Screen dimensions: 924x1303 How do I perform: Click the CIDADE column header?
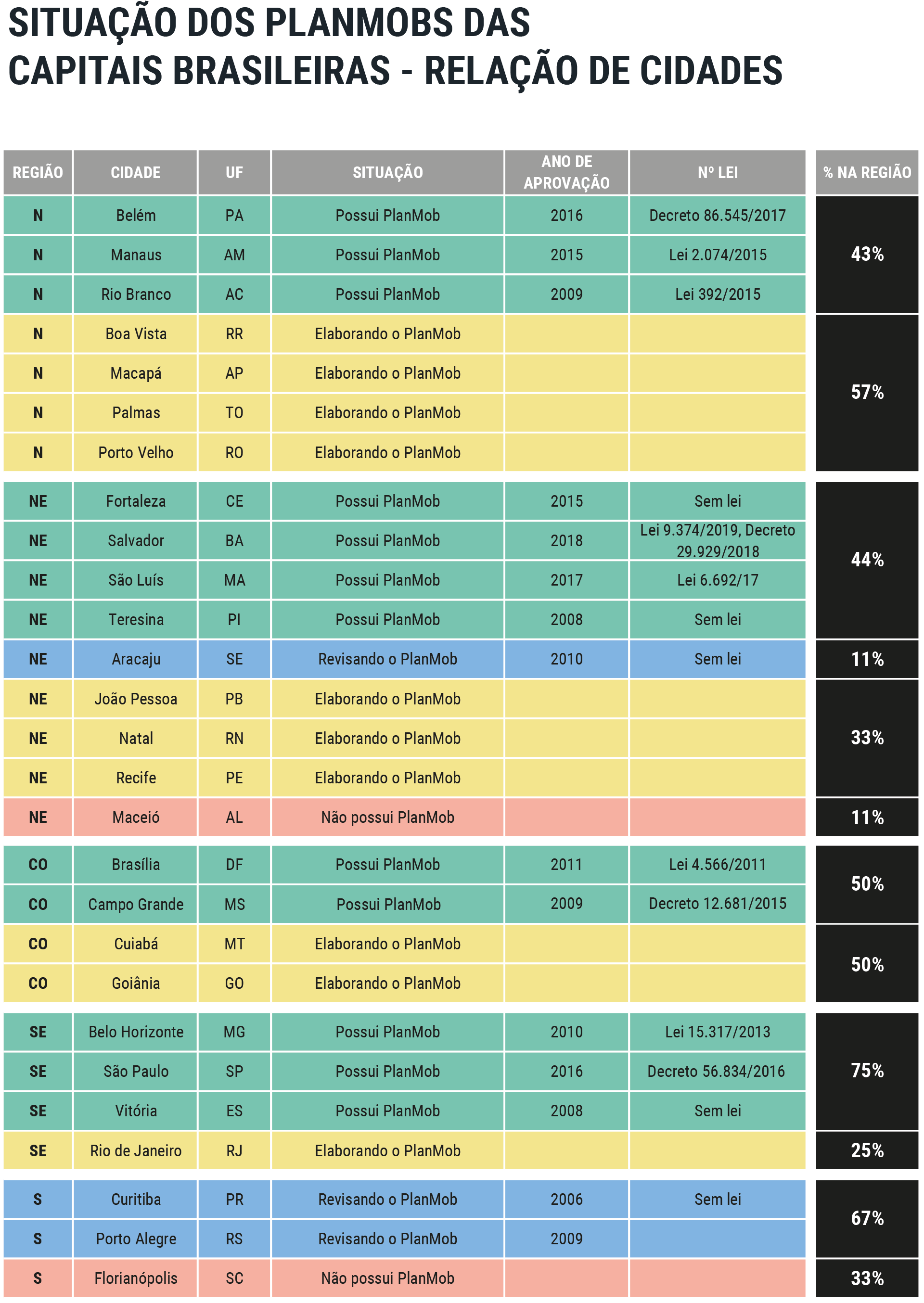135,172
